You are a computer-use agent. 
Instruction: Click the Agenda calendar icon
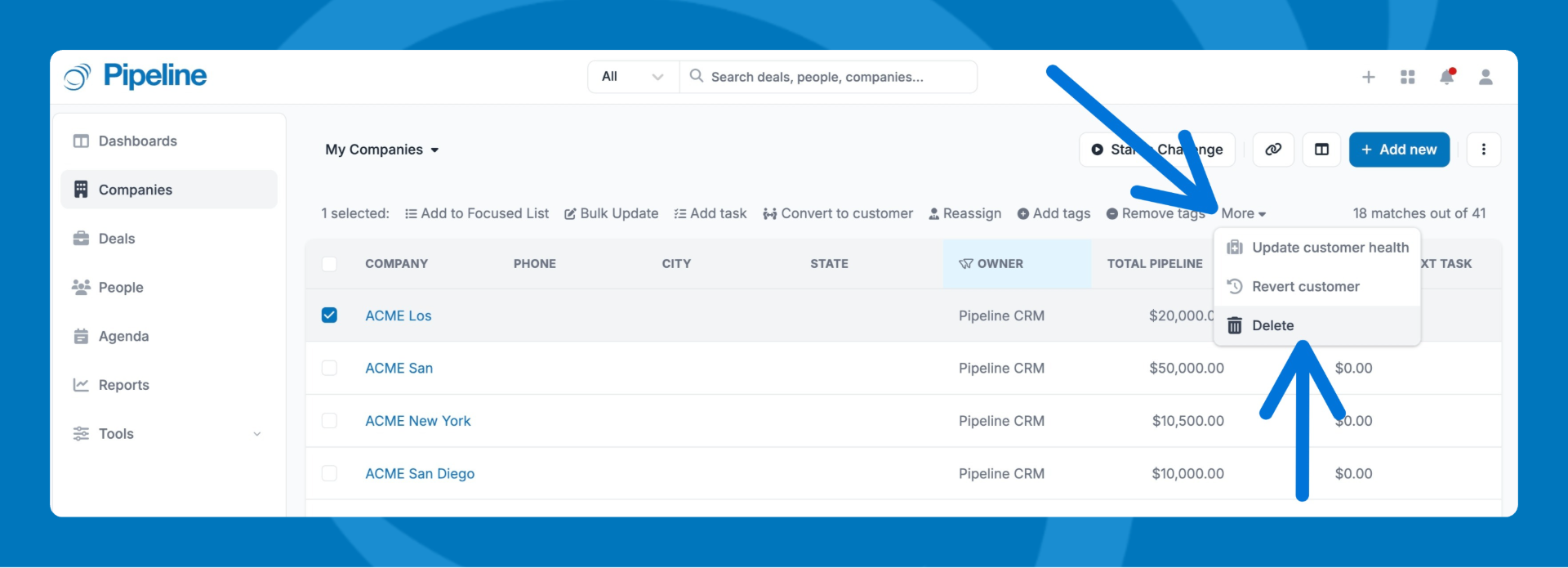81,336
